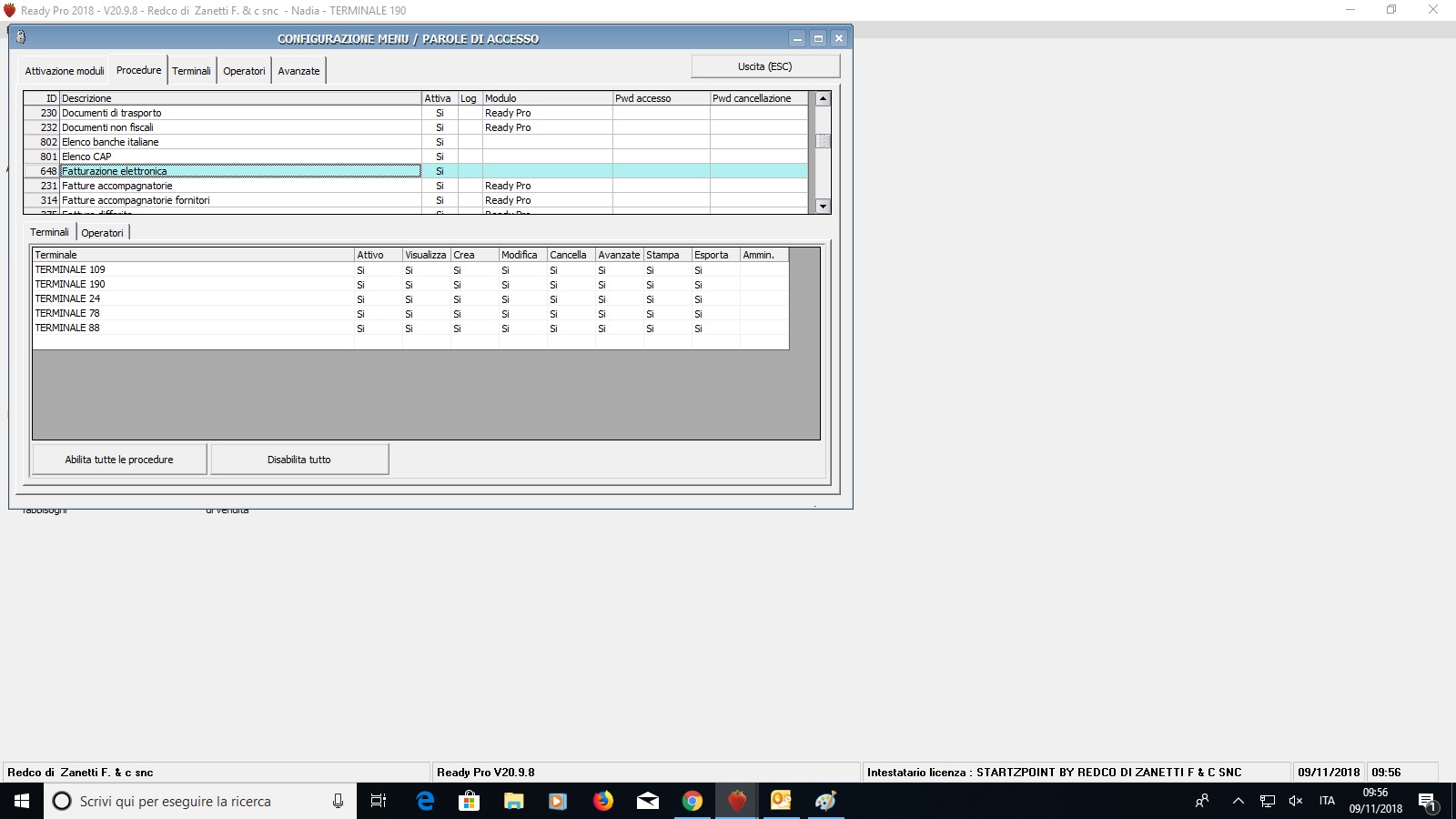This screenshot has height=819, width=1456.
Task: Select TERMINALE 24 row
Action: pyautogui.click(x=410, y=298)
